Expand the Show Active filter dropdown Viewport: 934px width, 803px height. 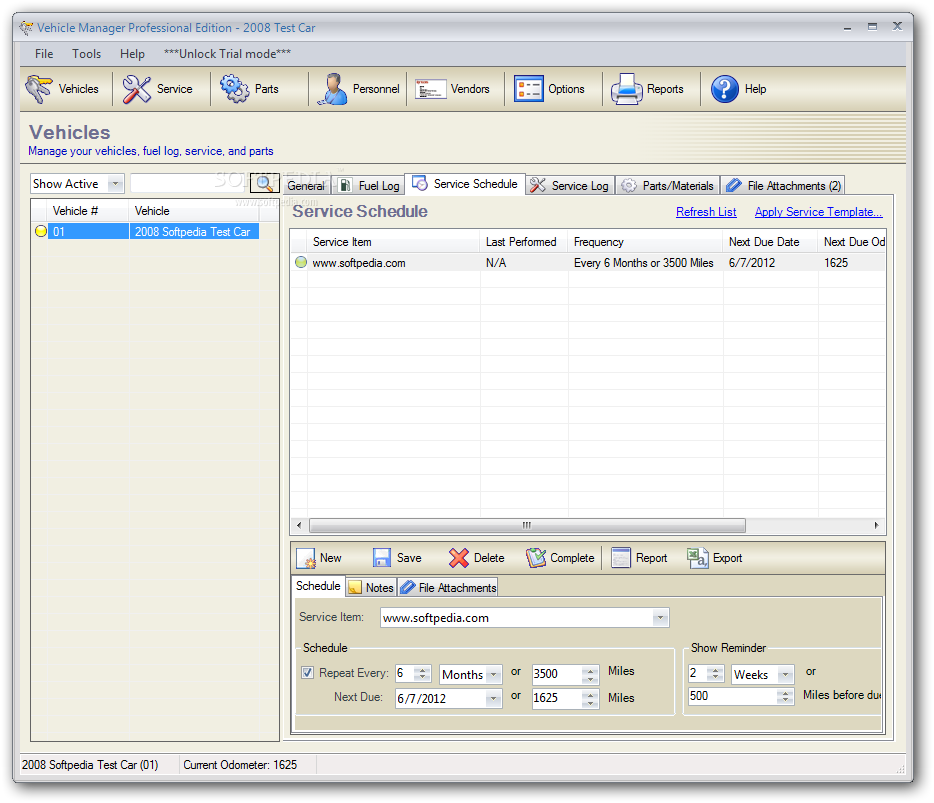tap(116, 183)
